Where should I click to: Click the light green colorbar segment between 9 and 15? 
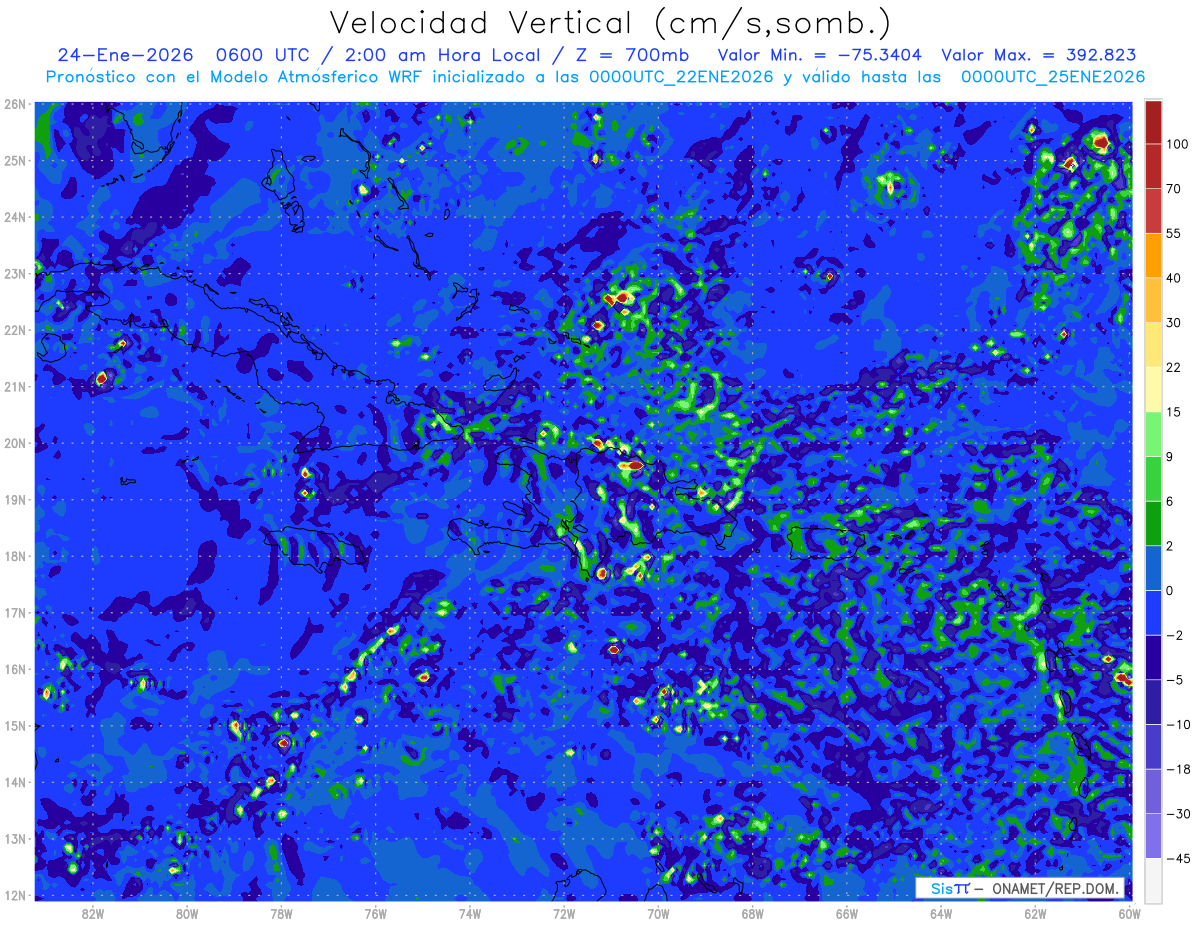(1153, 434)
